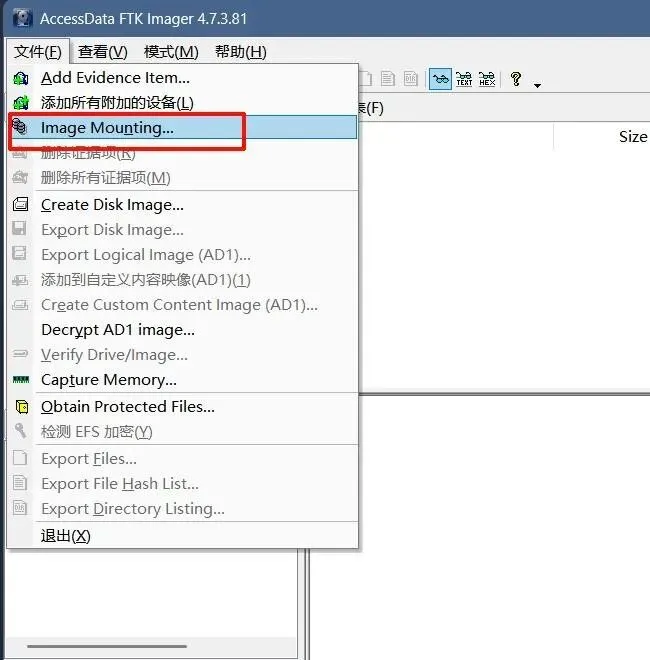Click the Size column header

633,137
